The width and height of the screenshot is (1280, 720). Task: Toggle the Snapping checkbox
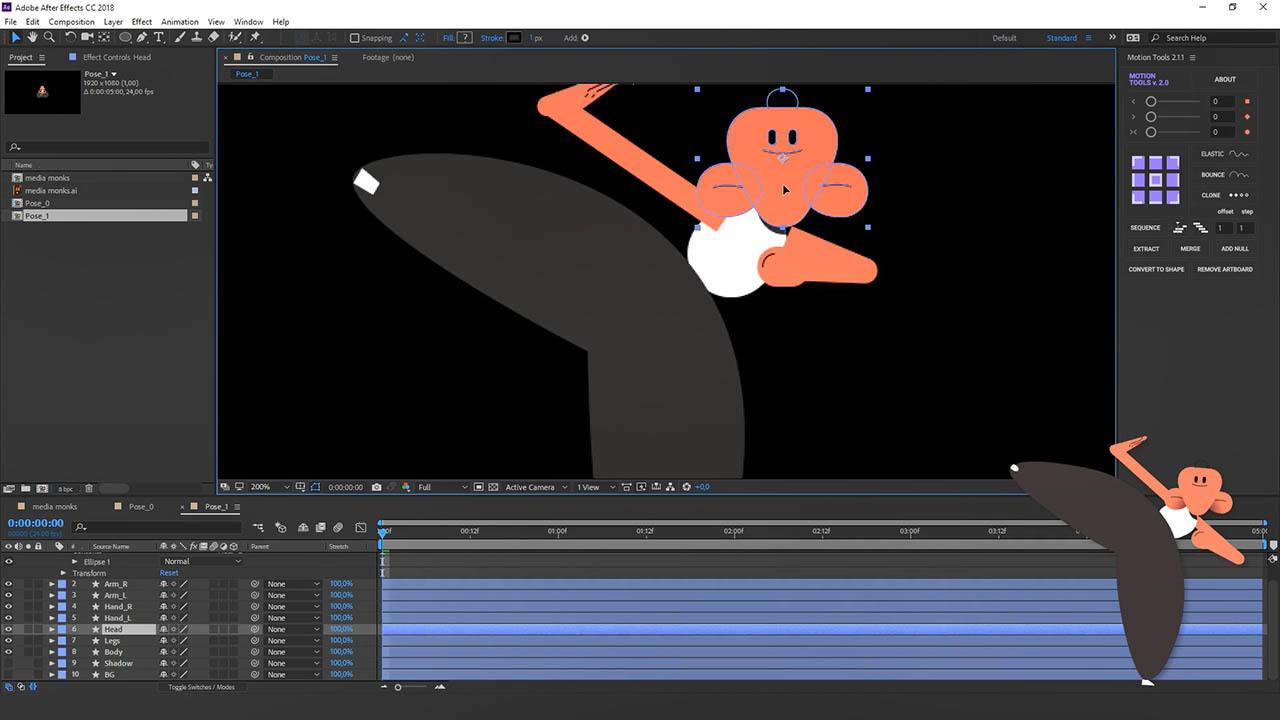[354, 38]
